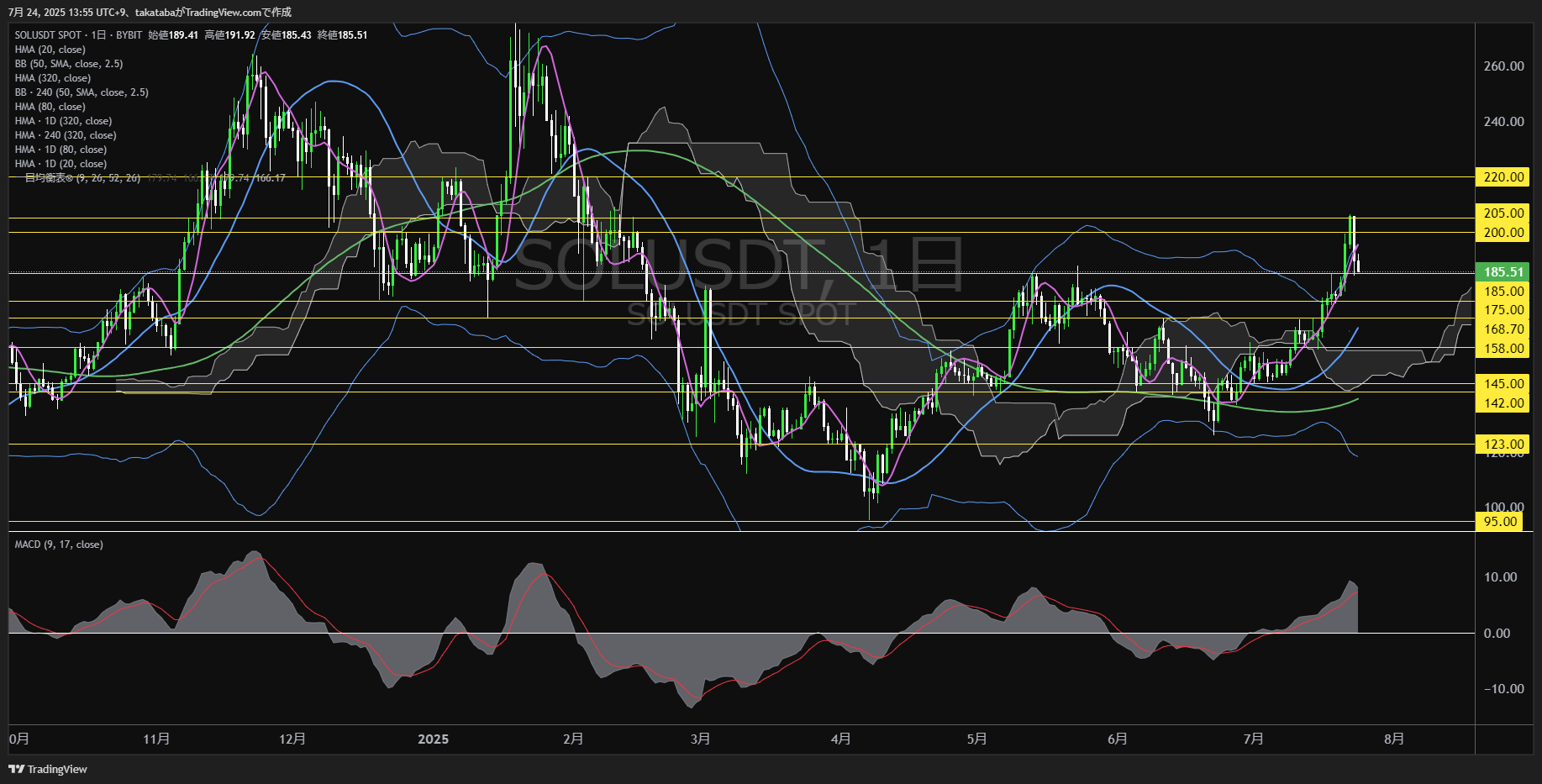Click the green 185.51 current price label
Viewport: 1542px width, 784px height.
[x=1503, y=271]
